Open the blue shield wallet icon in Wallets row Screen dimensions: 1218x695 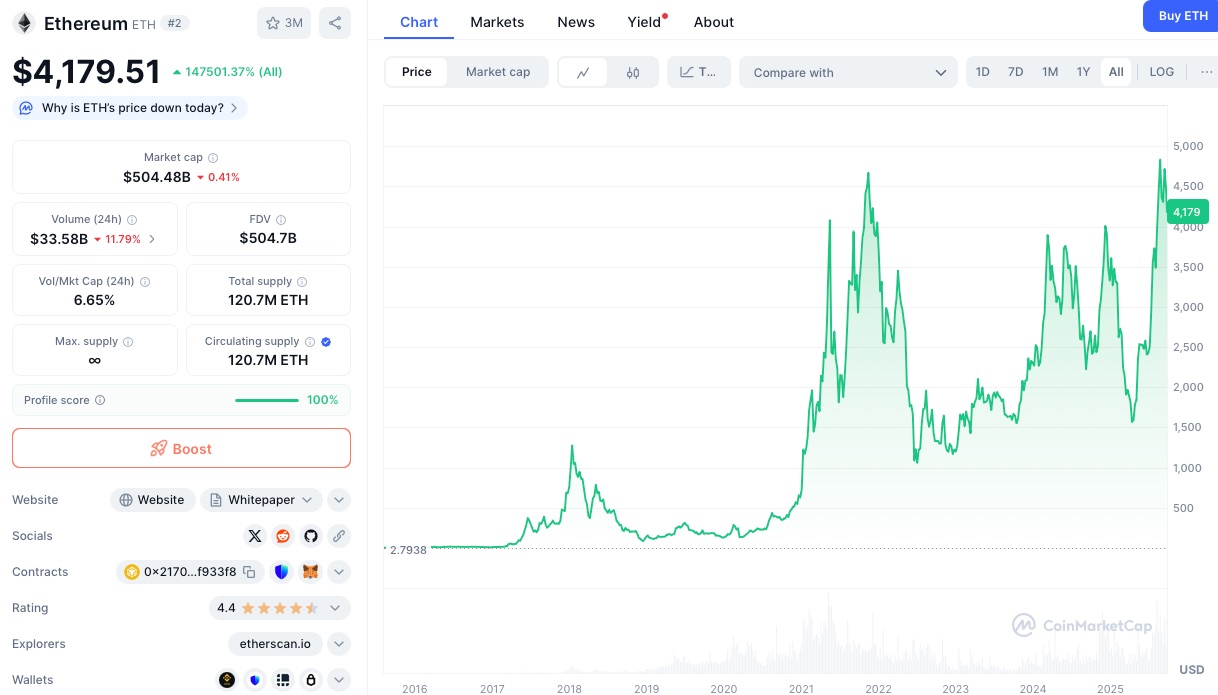(255, 680)
